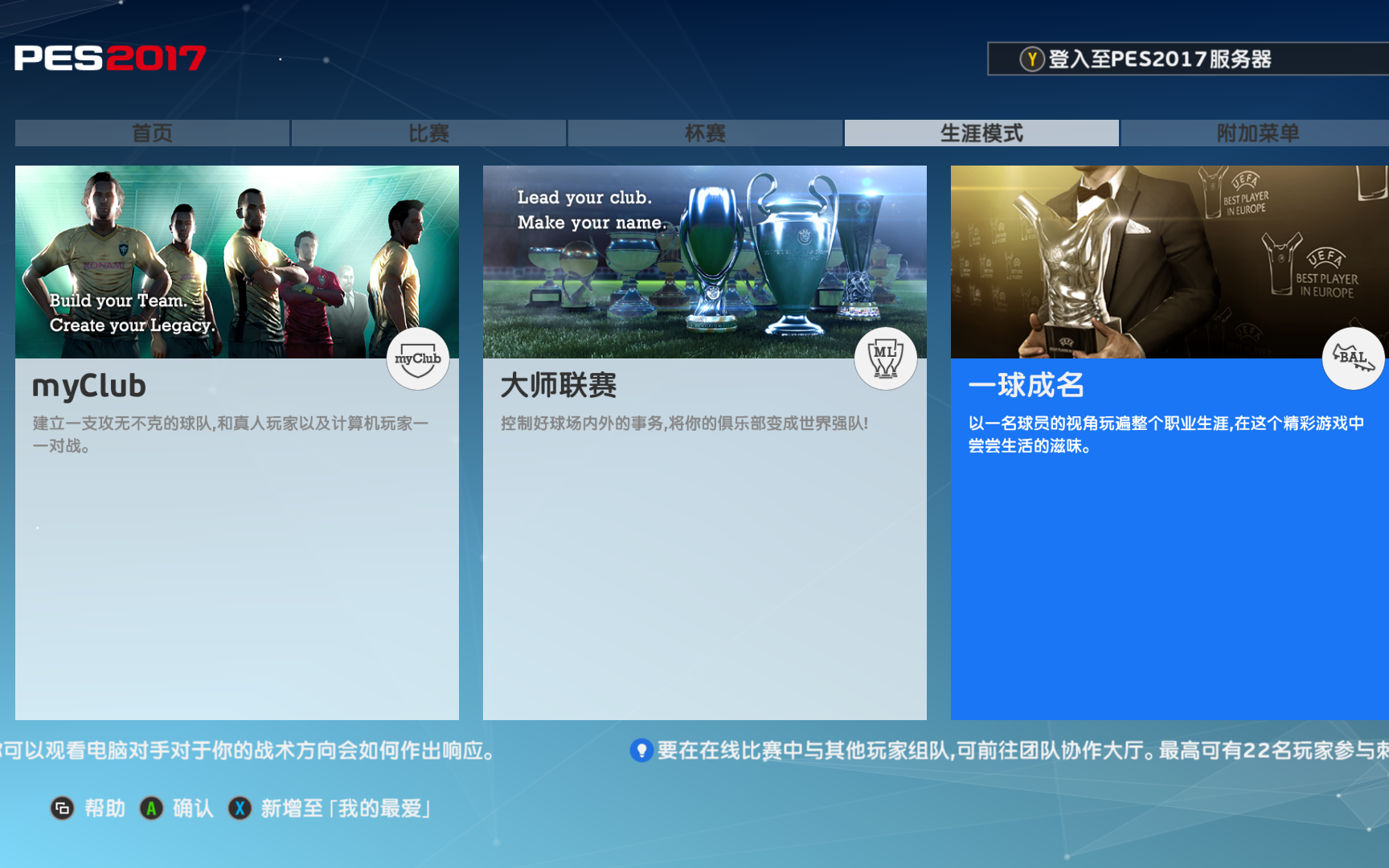
Task: Click the blue lightbulb tip icon
Action: click(641, 751)
